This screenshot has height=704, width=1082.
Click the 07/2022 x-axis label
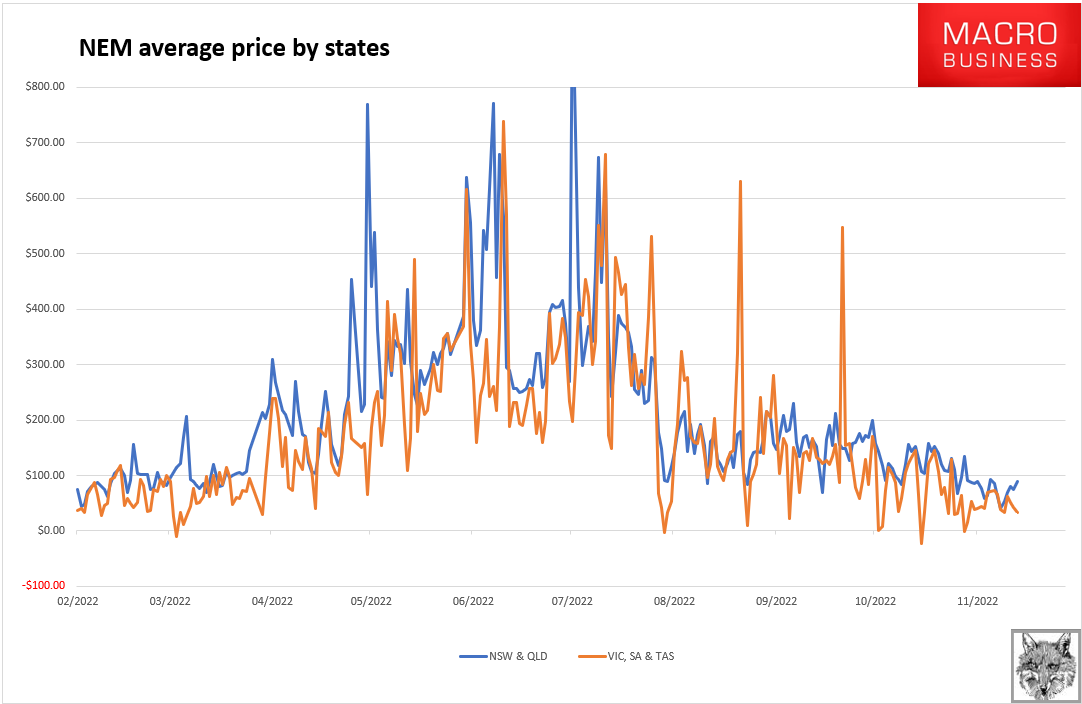point(572,601)
